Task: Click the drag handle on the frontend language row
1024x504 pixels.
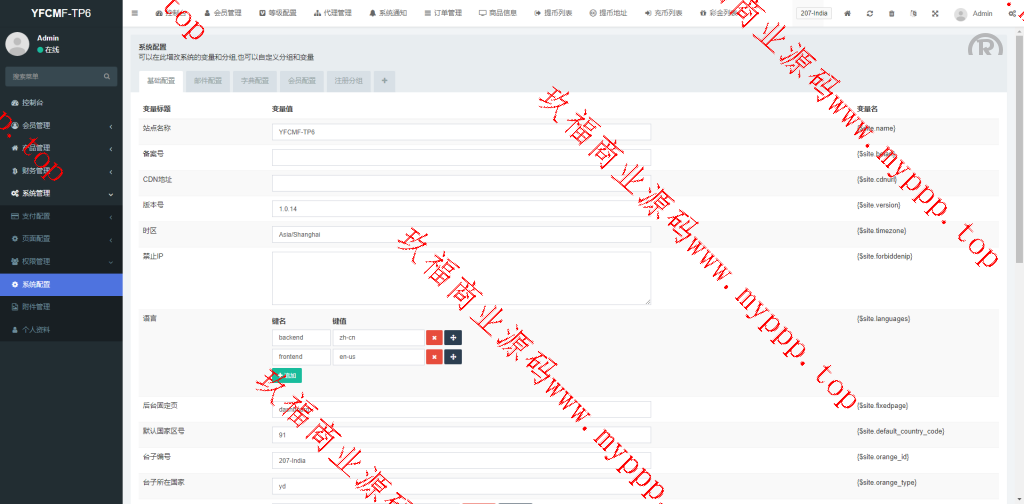Action: pos(453,357)
